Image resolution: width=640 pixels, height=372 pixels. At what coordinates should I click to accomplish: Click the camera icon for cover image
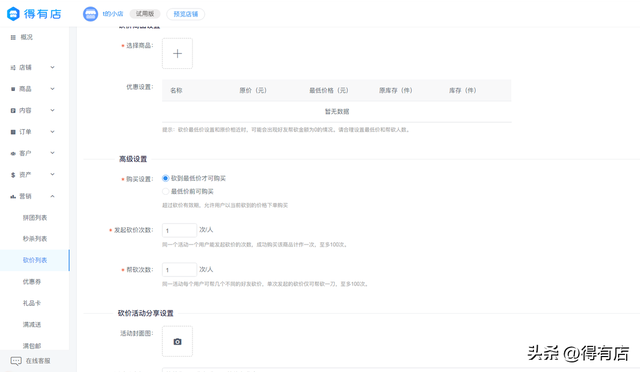coord(177,341)
